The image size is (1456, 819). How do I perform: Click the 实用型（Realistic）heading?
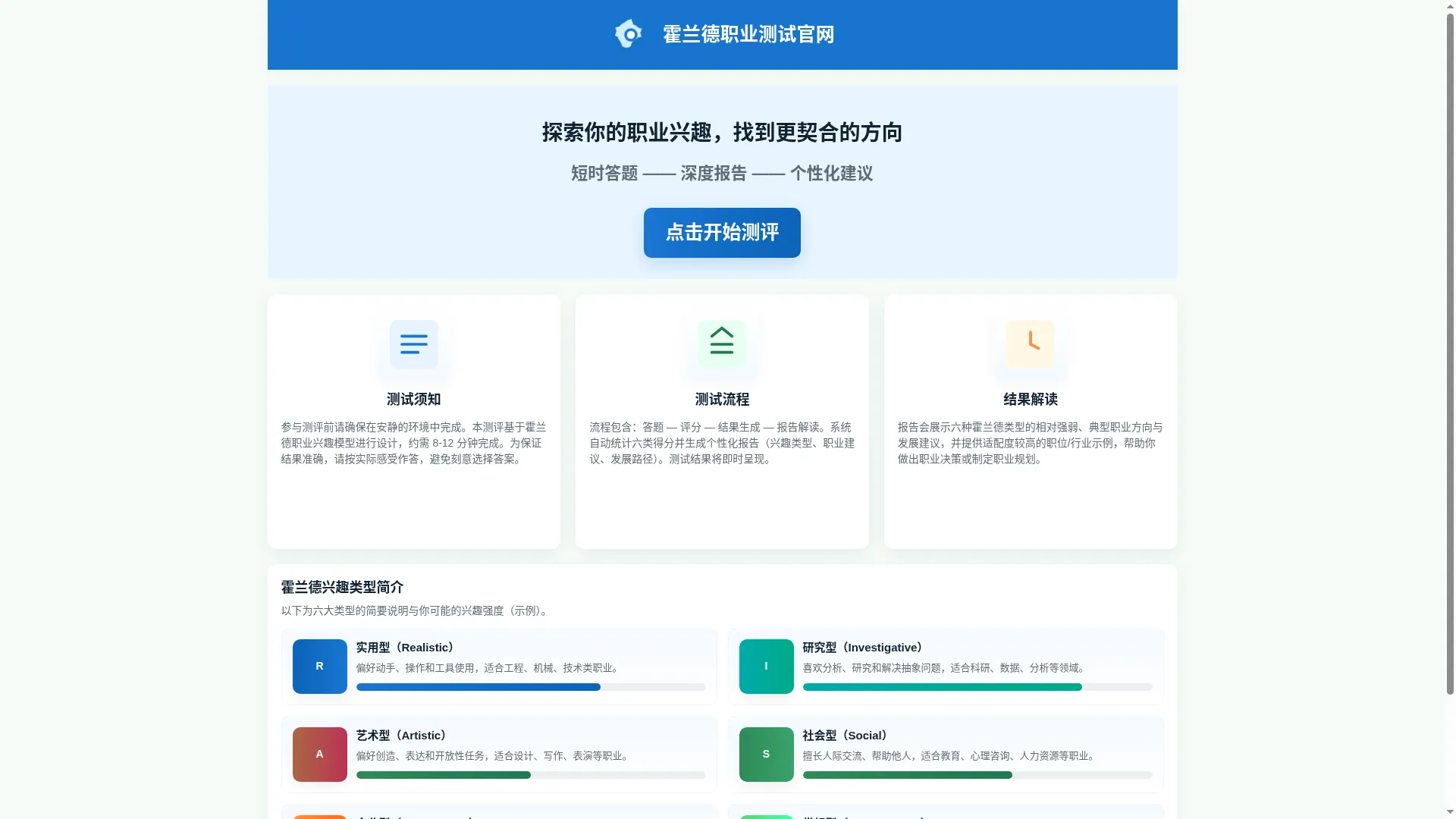point(407,648)
